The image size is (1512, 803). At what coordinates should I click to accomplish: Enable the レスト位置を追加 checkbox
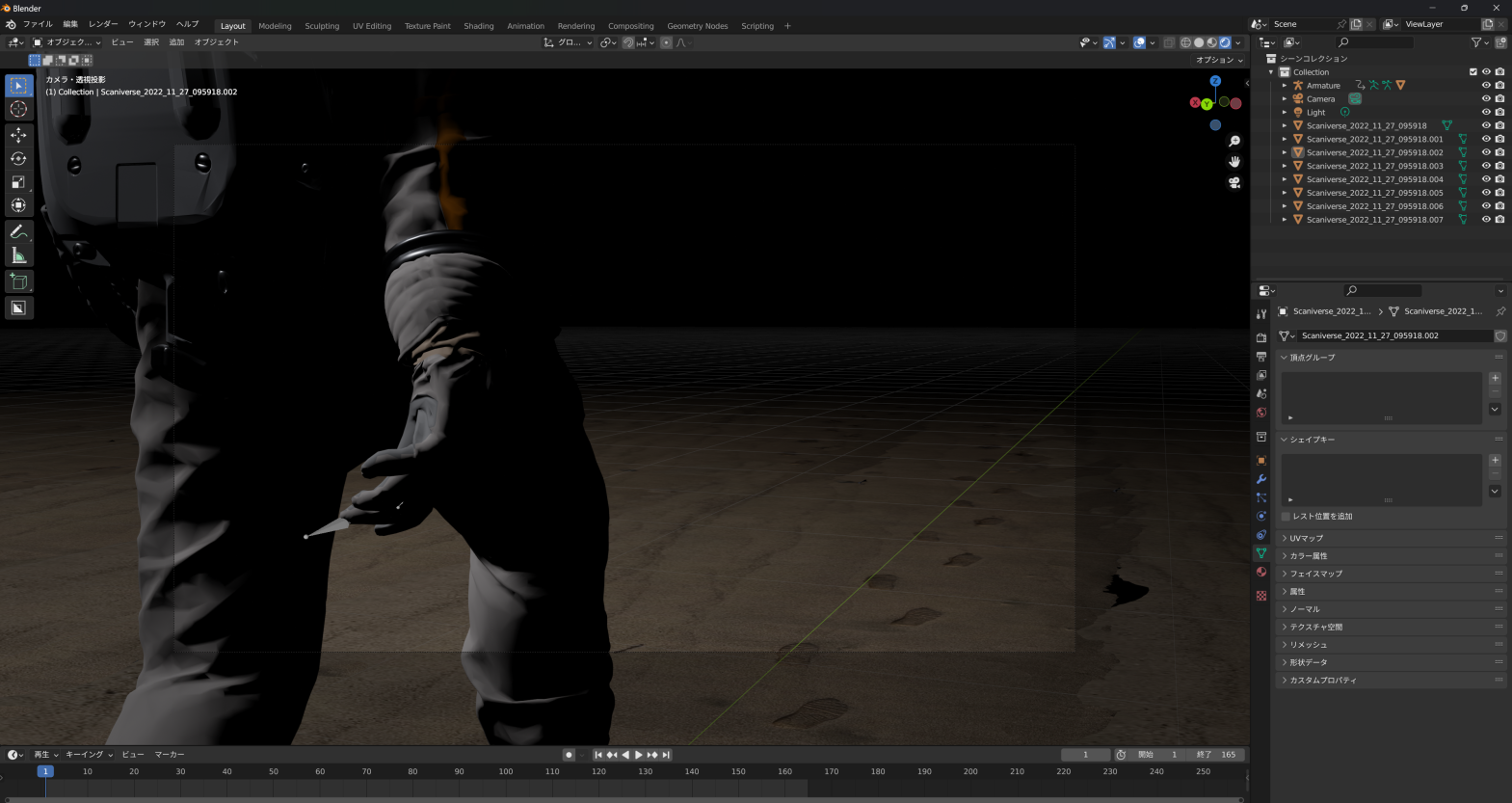pyautogui.click(x=1287, y=517)
